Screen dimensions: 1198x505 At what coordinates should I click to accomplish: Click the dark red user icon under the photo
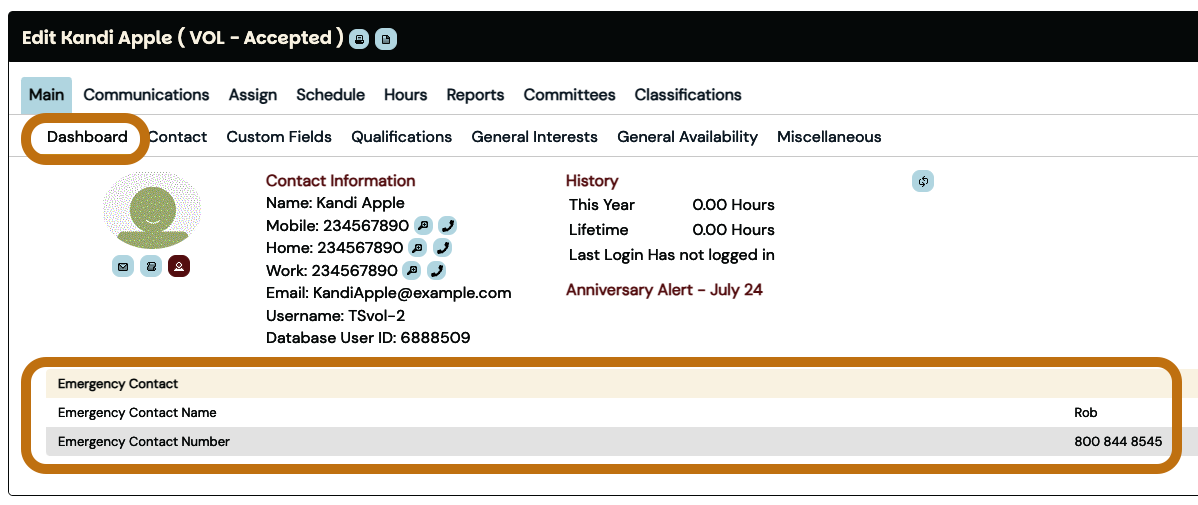tap(179, 266)
